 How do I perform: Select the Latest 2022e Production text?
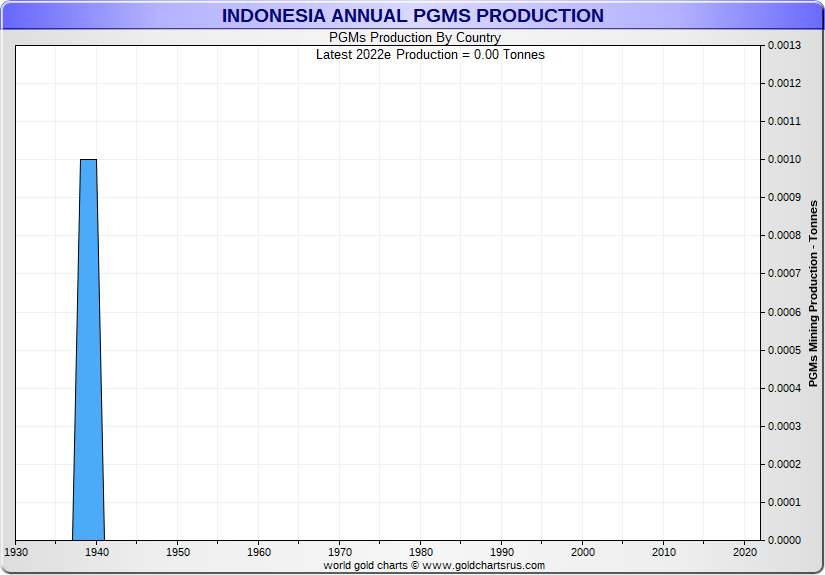tap(430, 54)
